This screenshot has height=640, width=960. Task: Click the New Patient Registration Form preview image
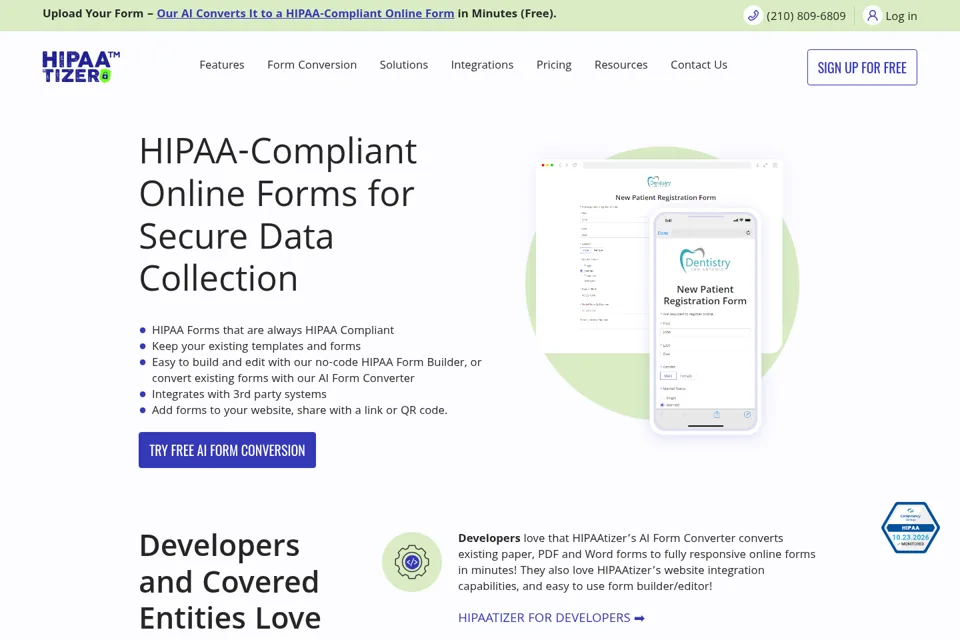click(662, 289)
